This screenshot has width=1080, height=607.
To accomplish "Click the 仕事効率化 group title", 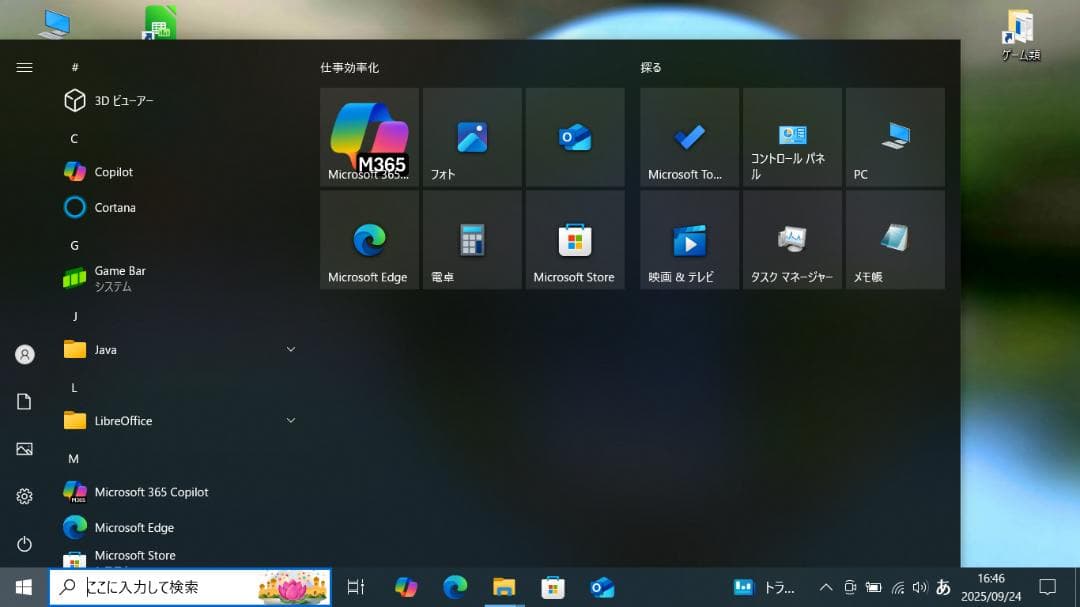I will tap(349, 68).
